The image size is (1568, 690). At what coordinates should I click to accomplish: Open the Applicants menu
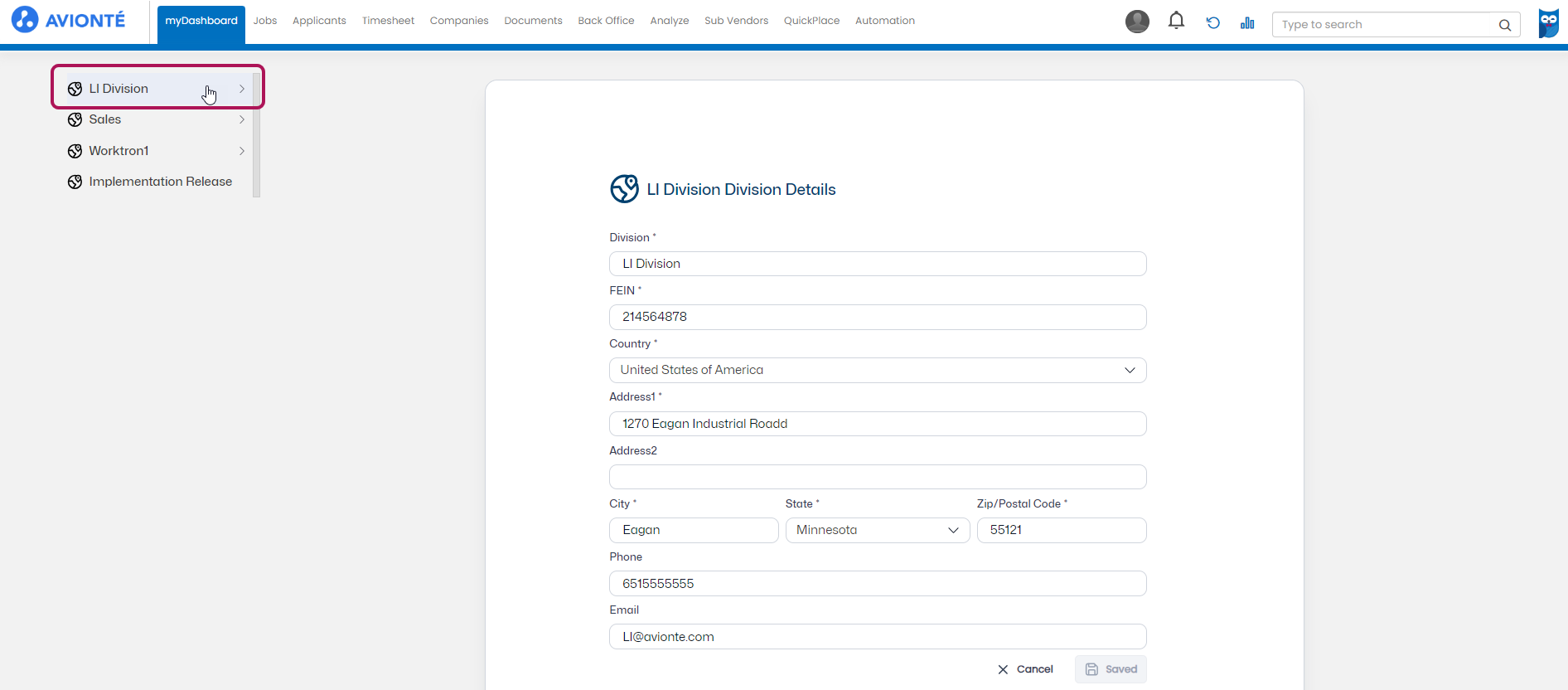319,21
